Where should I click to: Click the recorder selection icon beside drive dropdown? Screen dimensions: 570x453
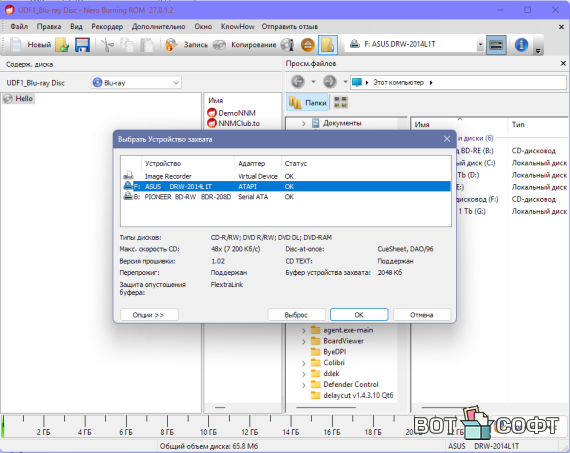point(496,45)
